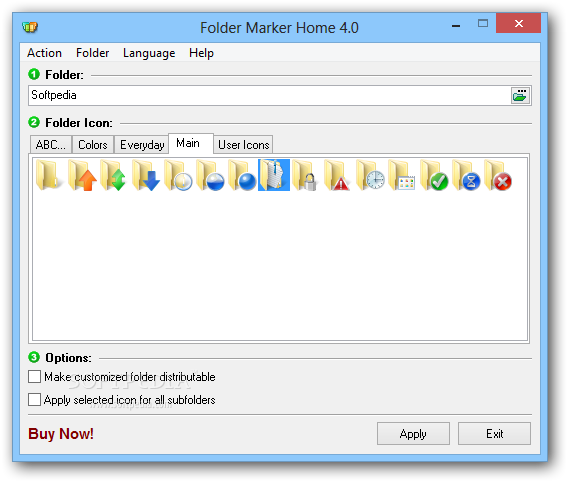
Task: Open the Help menu
Action: [x=201, y=53]
